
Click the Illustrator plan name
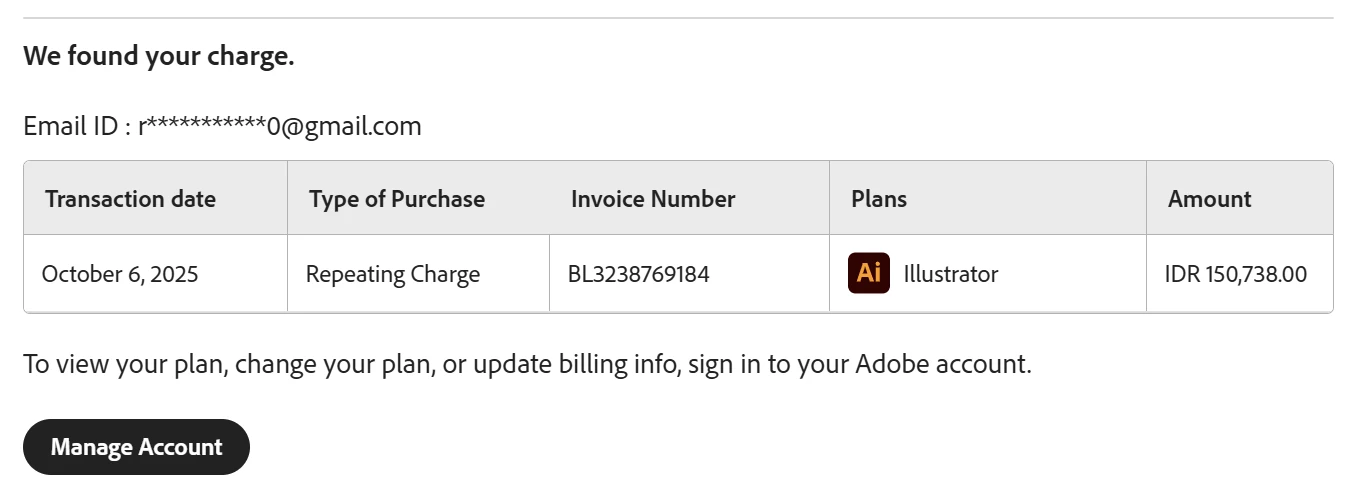coord(950,274)
